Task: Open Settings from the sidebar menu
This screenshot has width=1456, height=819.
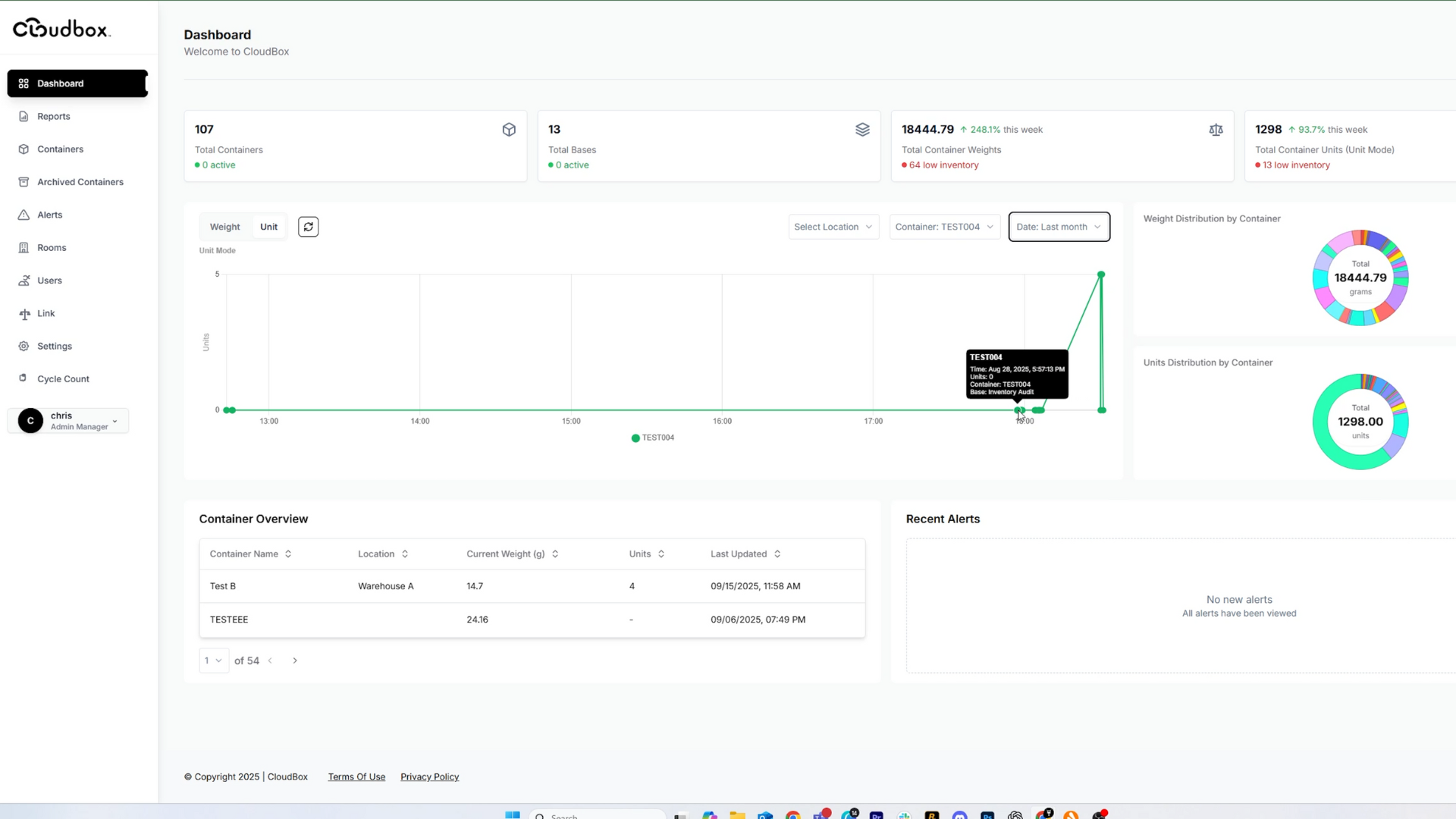Action: (x=55, y=346)
